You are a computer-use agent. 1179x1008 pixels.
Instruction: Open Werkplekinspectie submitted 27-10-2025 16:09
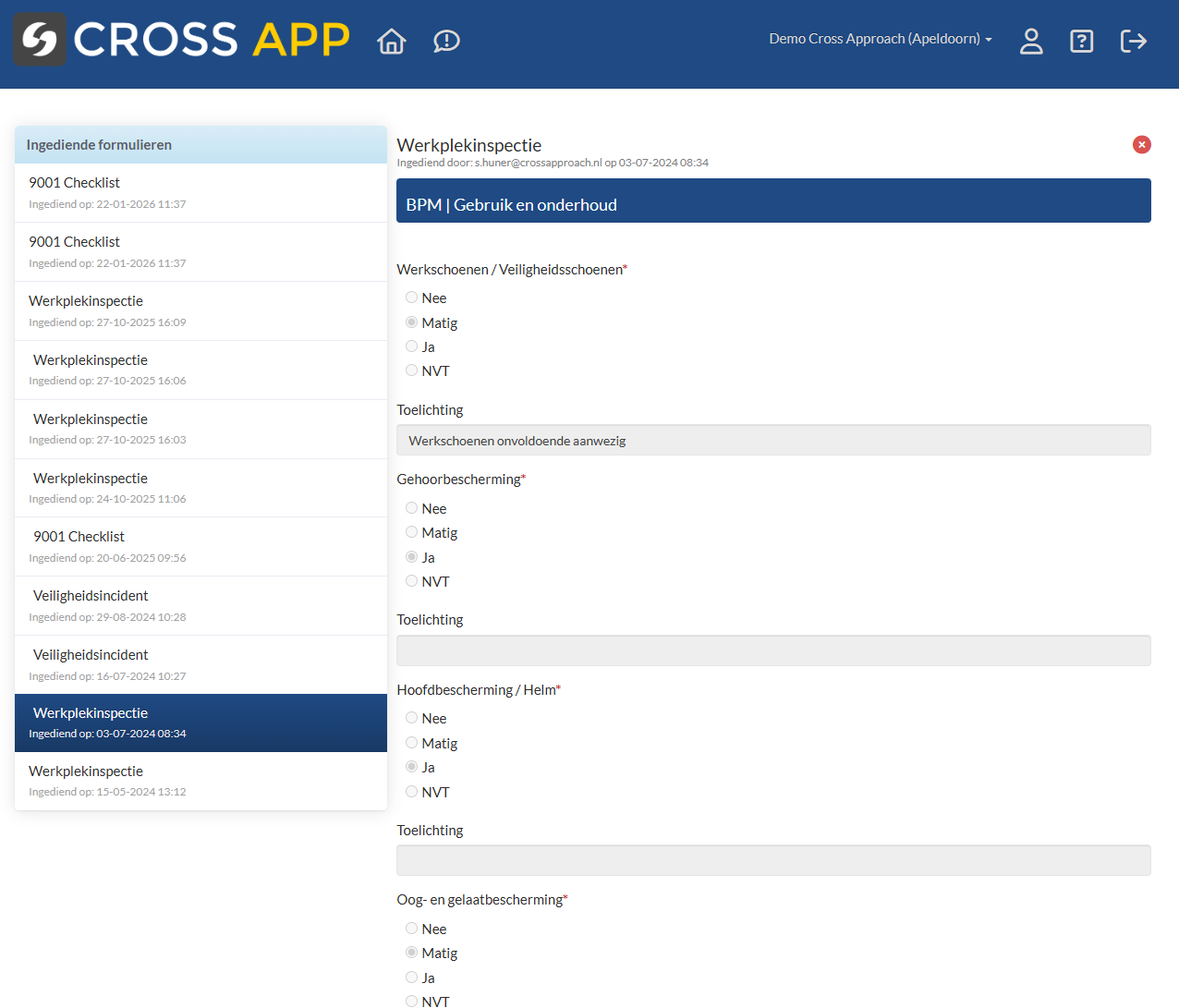201,310
